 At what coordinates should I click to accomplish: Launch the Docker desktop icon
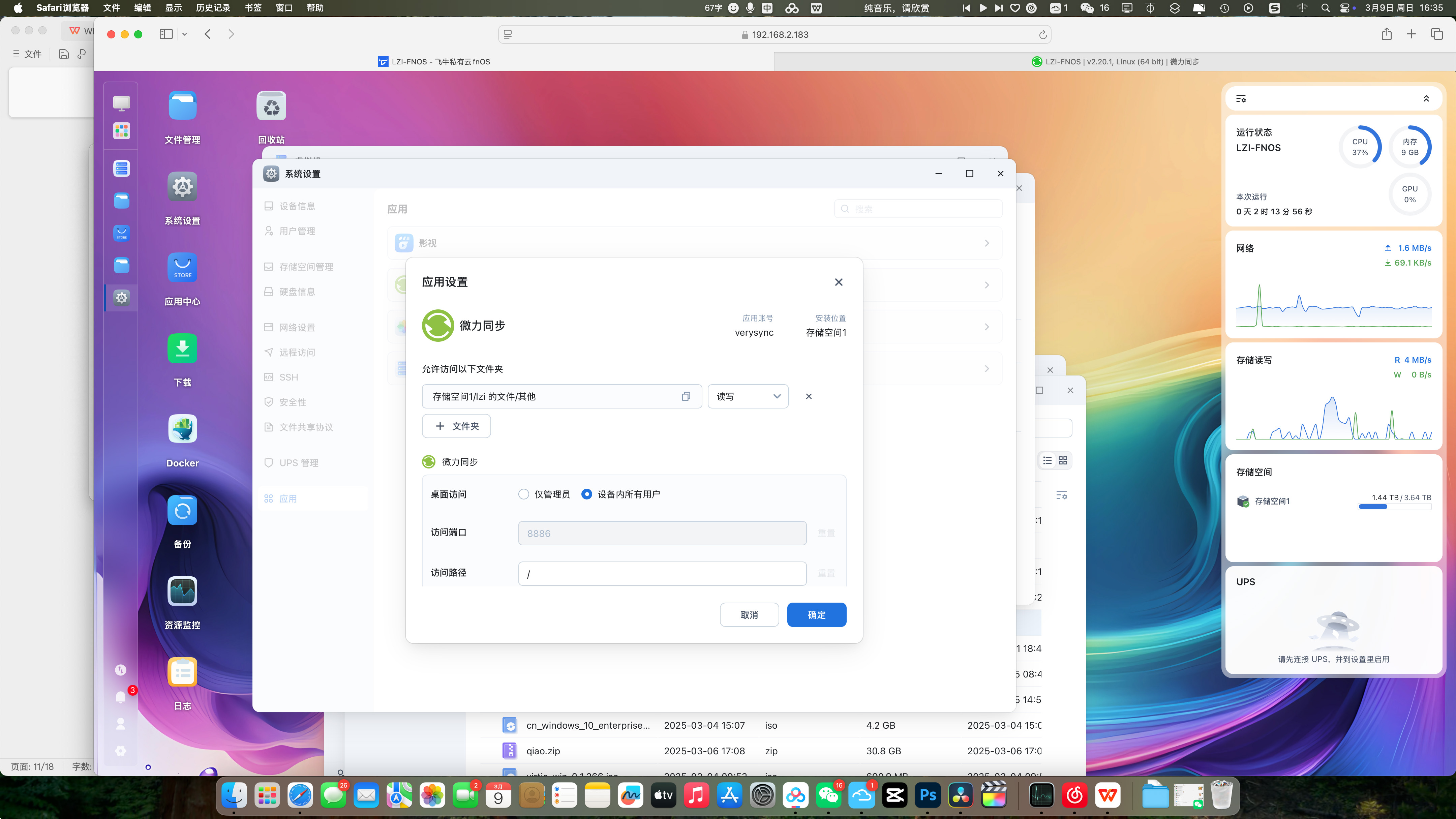[x=182, y=430]
